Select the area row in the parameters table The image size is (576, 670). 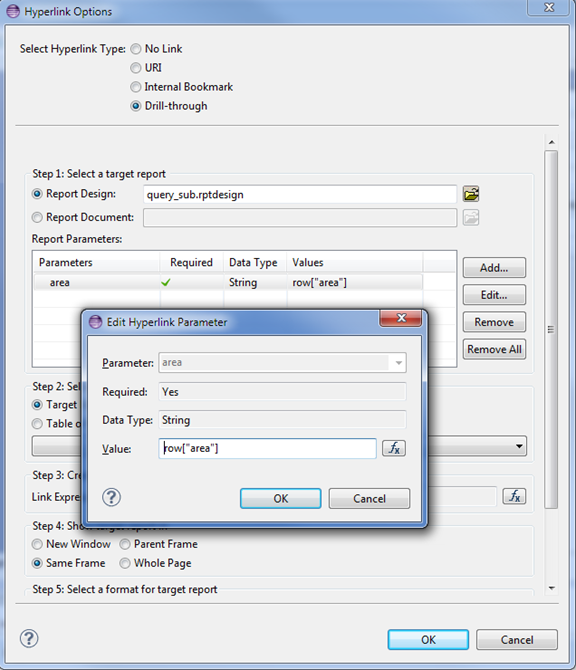coord(228,282)
